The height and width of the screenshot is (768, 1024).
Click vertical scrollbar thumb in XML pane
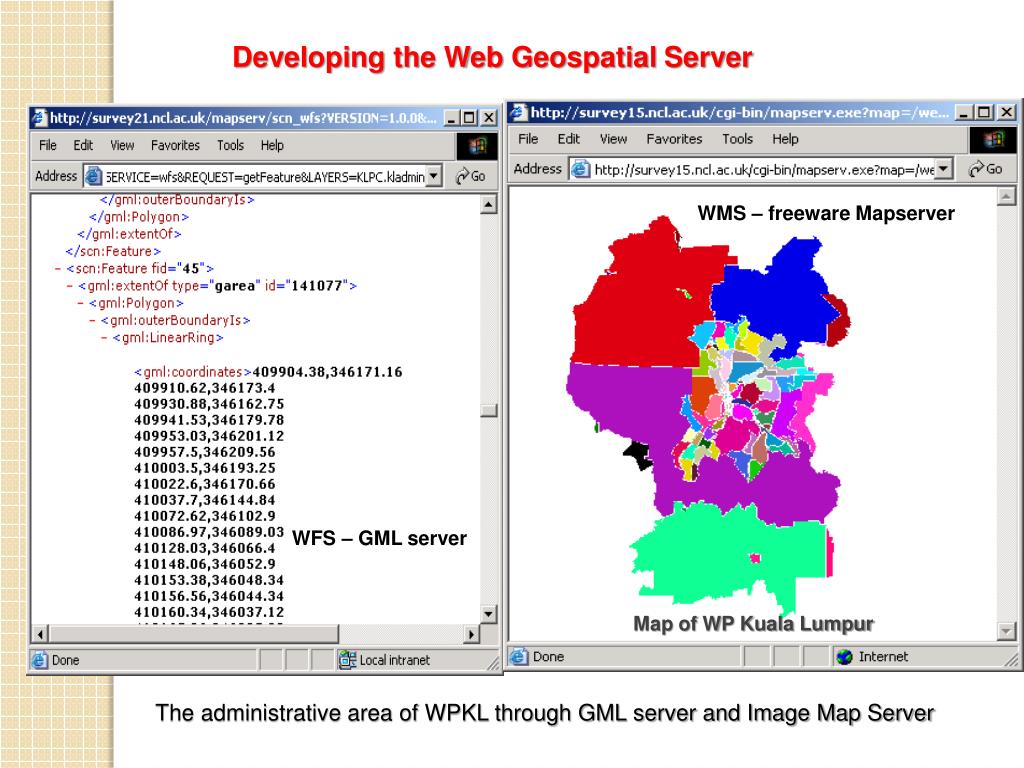coord(488,411)
